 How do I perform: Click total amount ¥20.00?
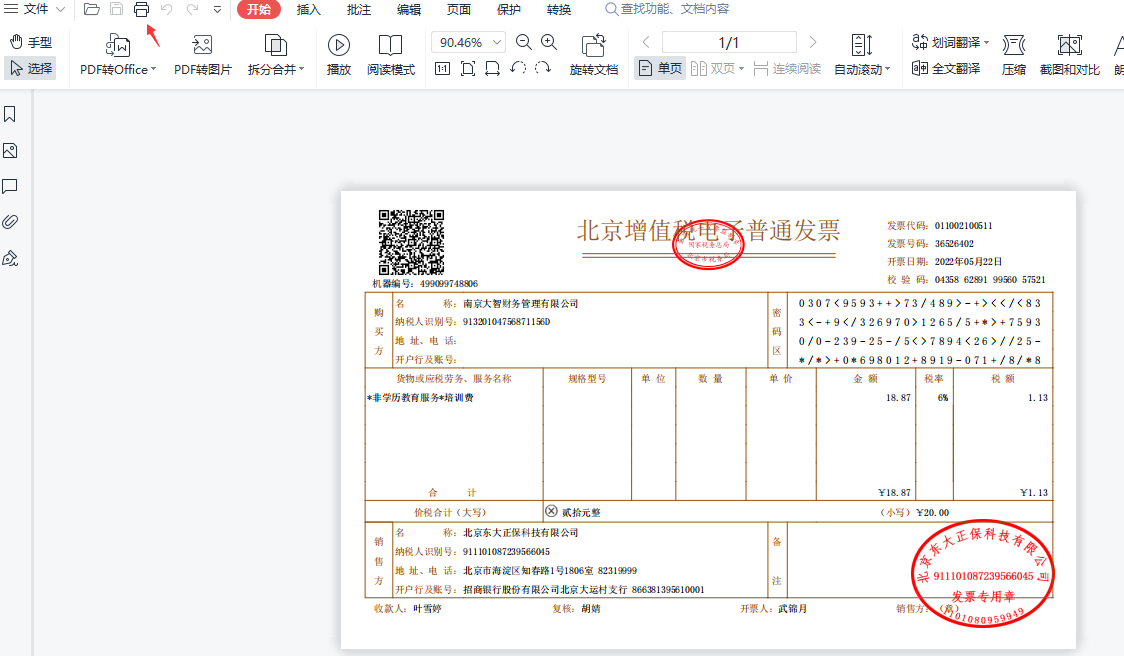[932, 512]
